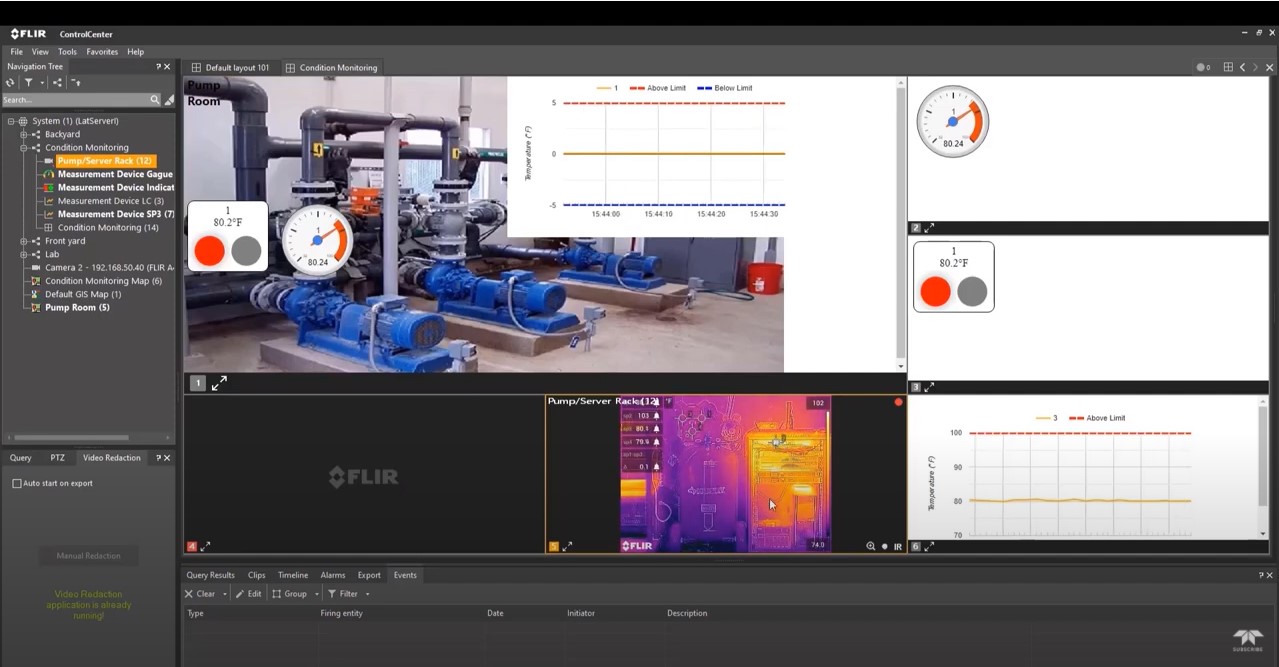Open the Help menu
Image resolution: width=1279 pixels, height=667 pixels.
136,52
